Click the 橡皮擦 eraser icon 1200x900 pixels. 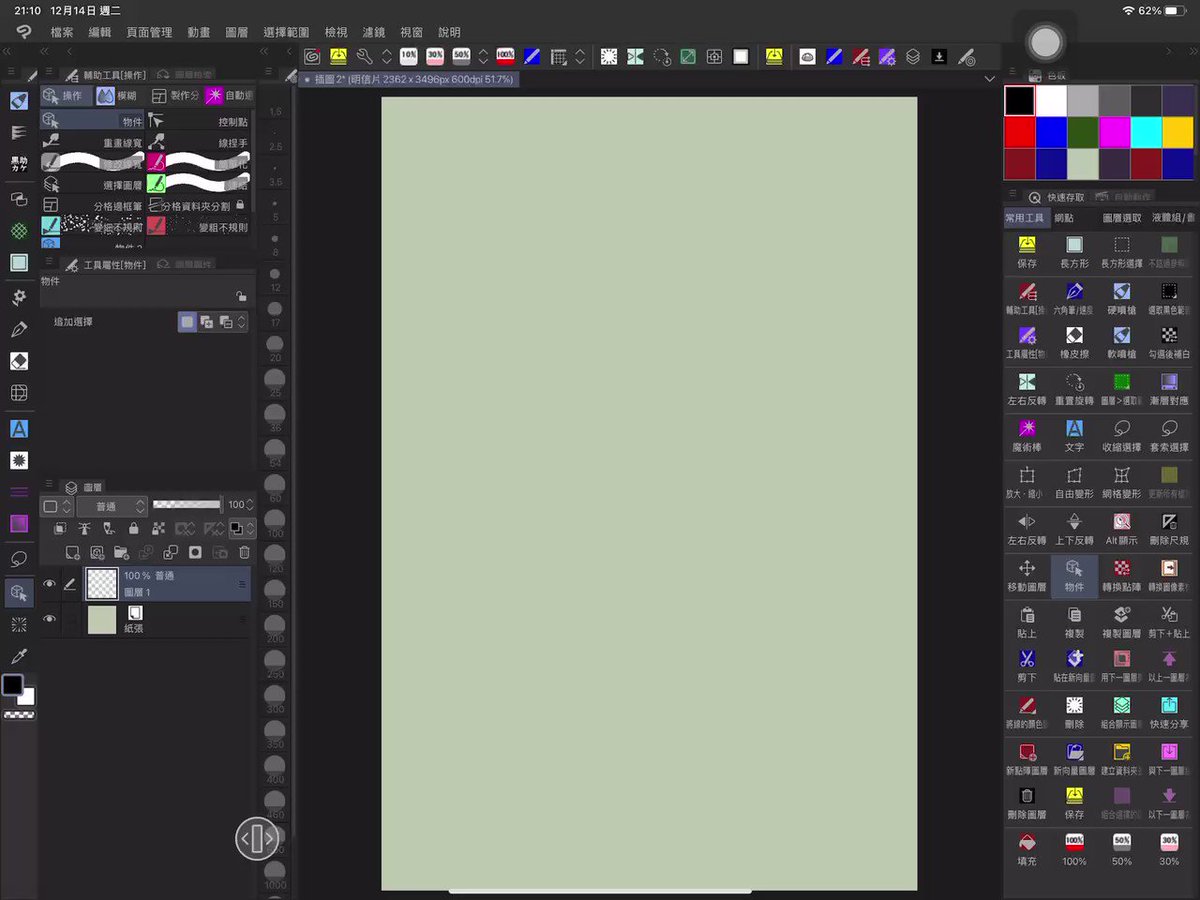click(x=1074, y=335)
